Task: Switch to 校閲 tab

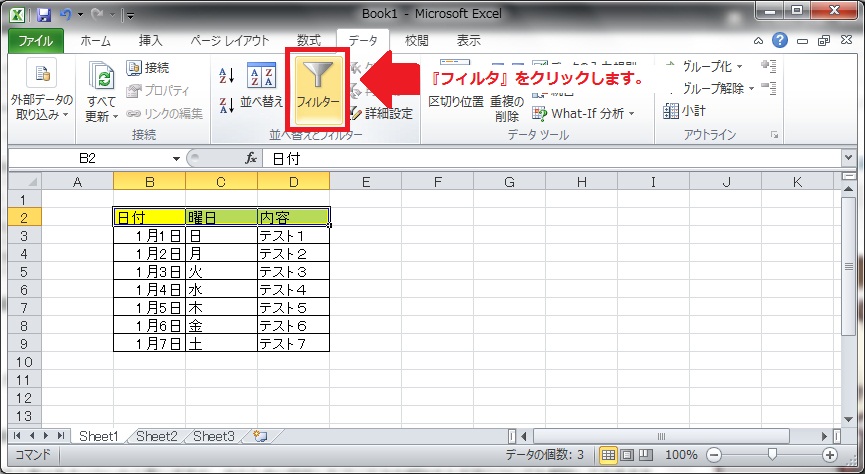Action: coord(416,41)
